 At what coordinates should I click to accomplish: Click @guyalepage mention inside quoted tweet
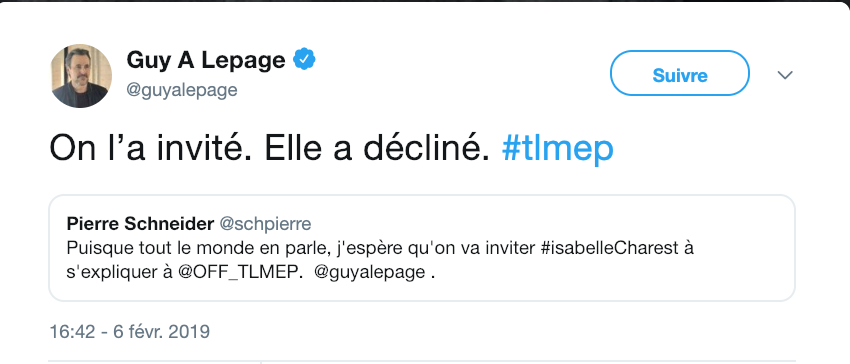[370, 272]
